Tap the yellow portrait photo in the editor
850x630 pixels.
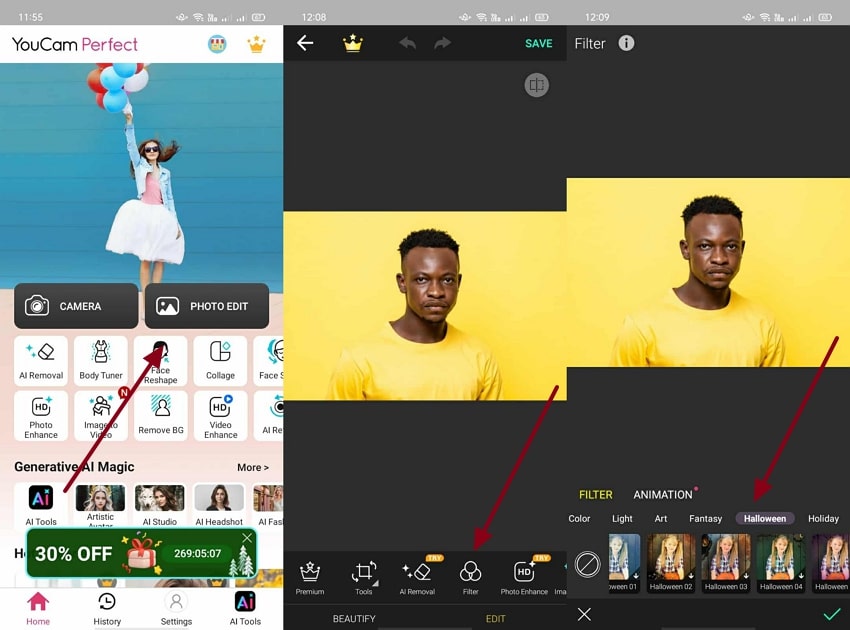pyautogui.click(x=425, y=306)
